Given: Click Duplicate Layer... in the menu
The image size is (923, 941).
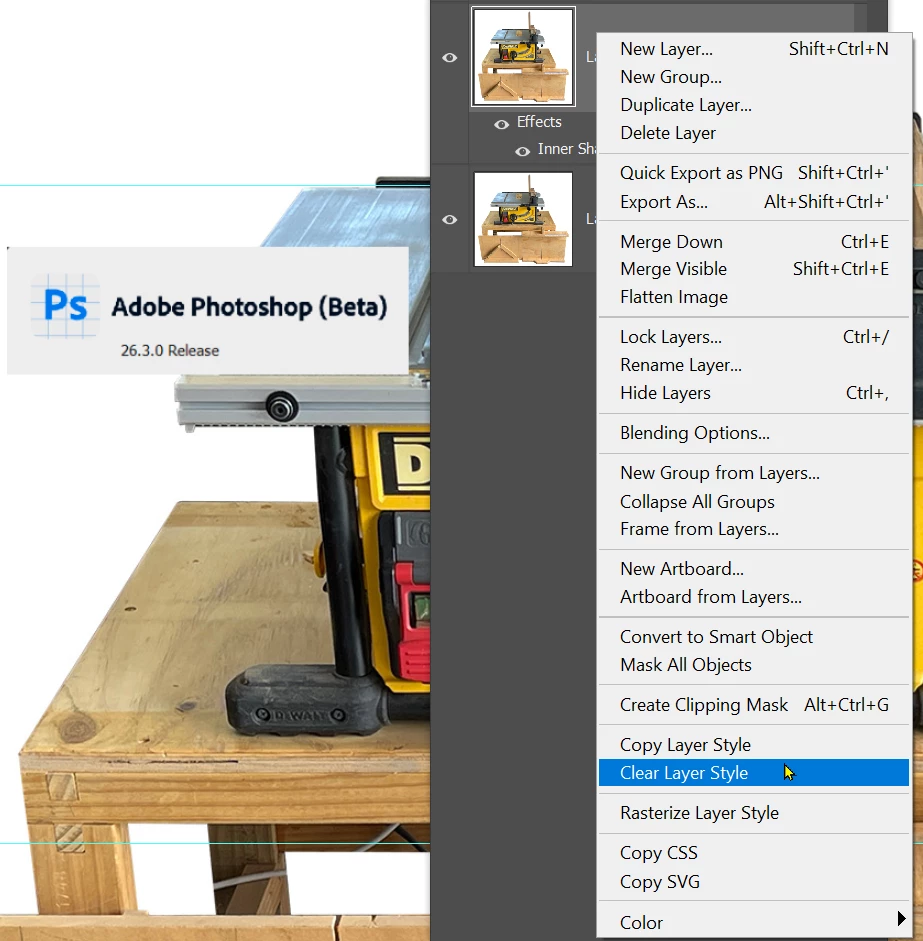Looking at the screenshot, I should (x=753, y=105).
